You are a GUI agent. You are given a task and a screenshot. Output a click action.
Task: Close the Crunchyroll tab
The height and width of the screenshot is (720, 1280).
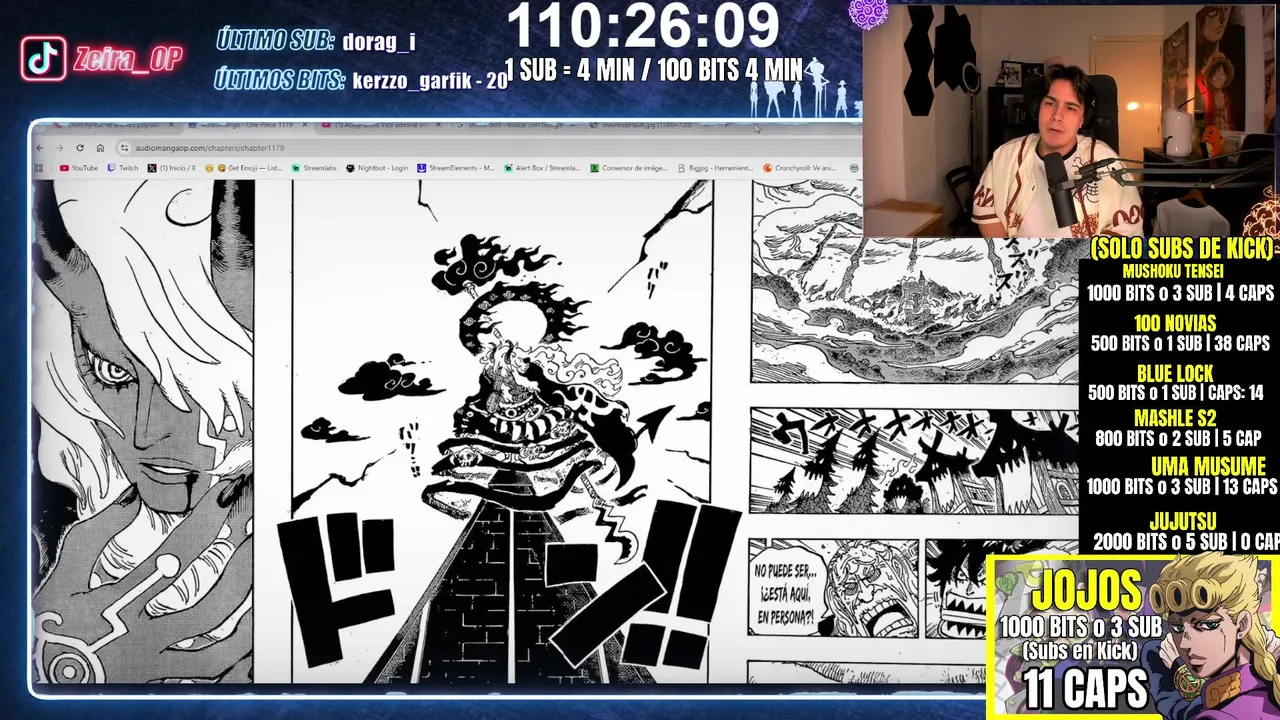[x=171, y=125]
